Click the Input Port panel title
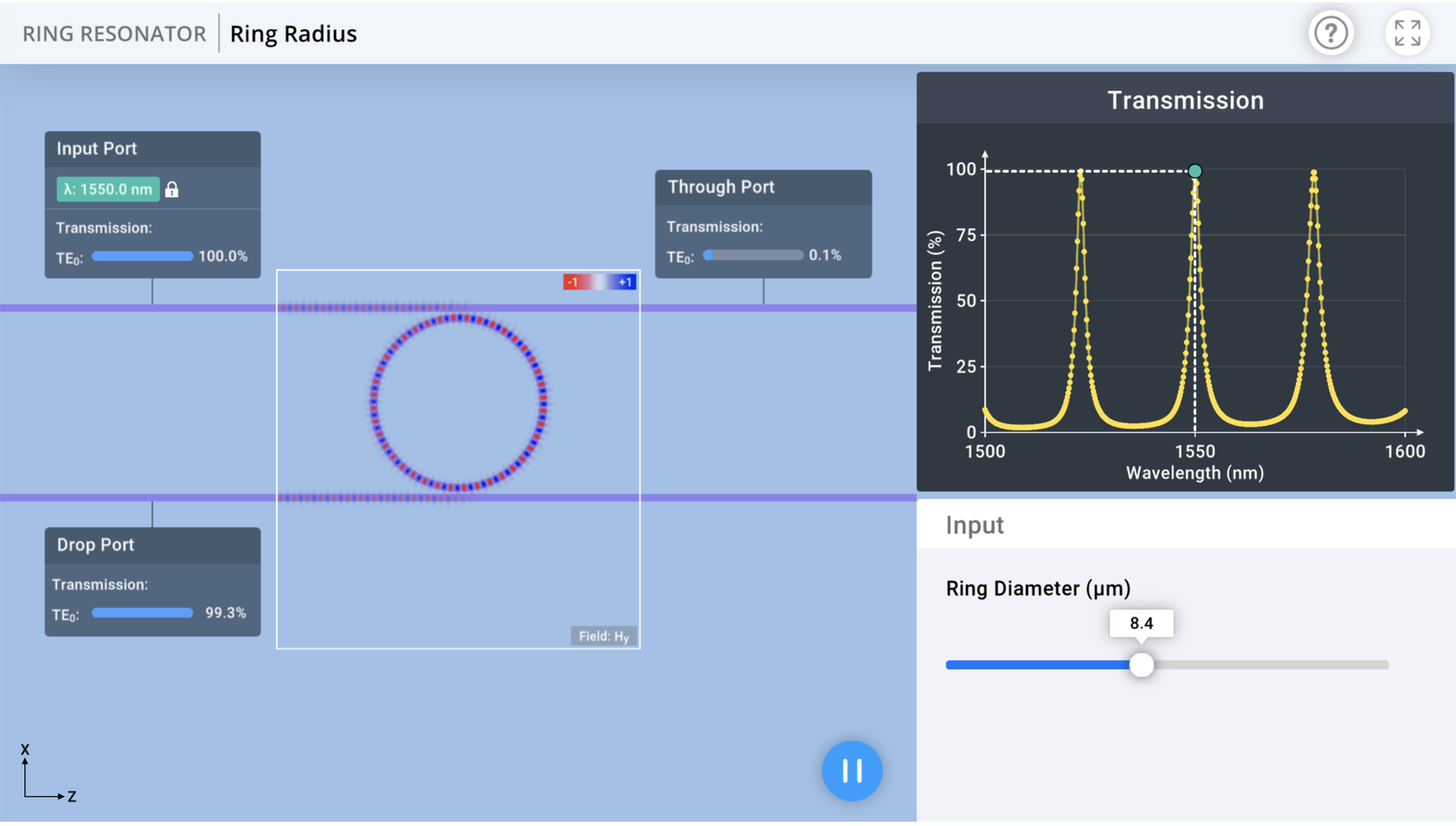Viewport: 1456px width, 826px height. [96, 148]
